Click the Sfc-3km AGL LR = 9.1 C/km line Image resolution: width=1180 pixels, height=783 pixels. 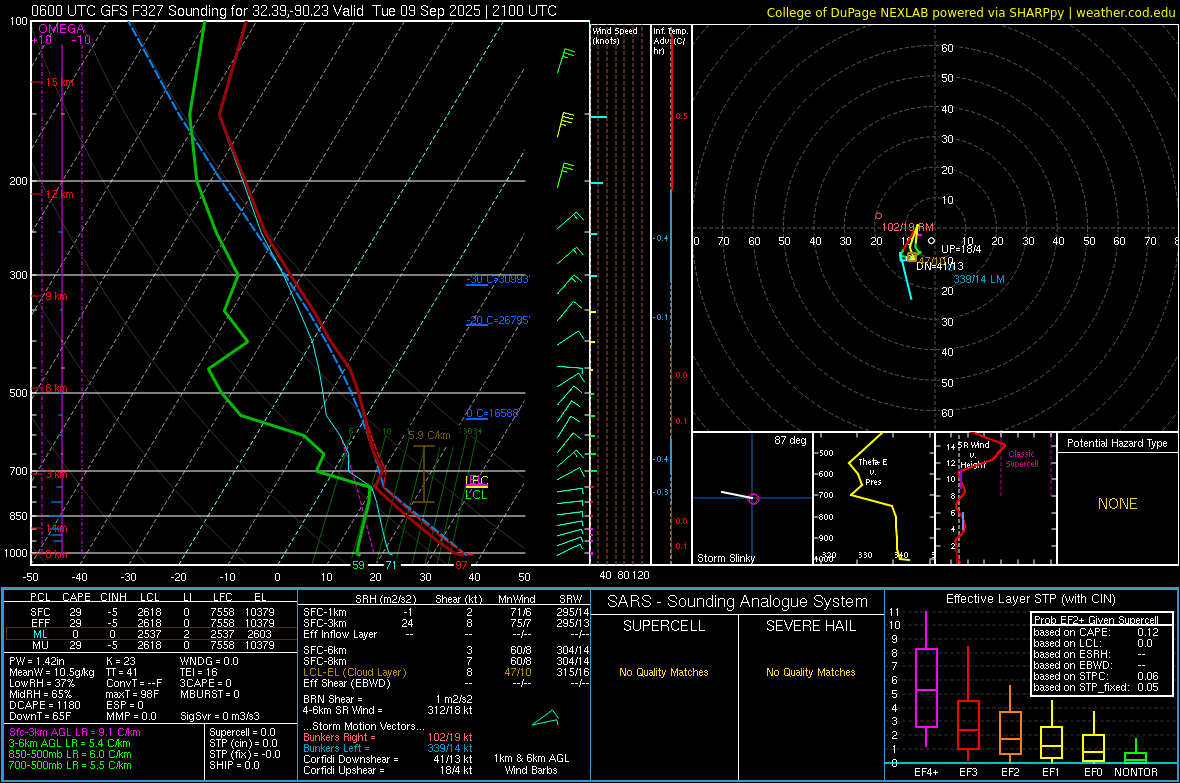pos(75,732)
